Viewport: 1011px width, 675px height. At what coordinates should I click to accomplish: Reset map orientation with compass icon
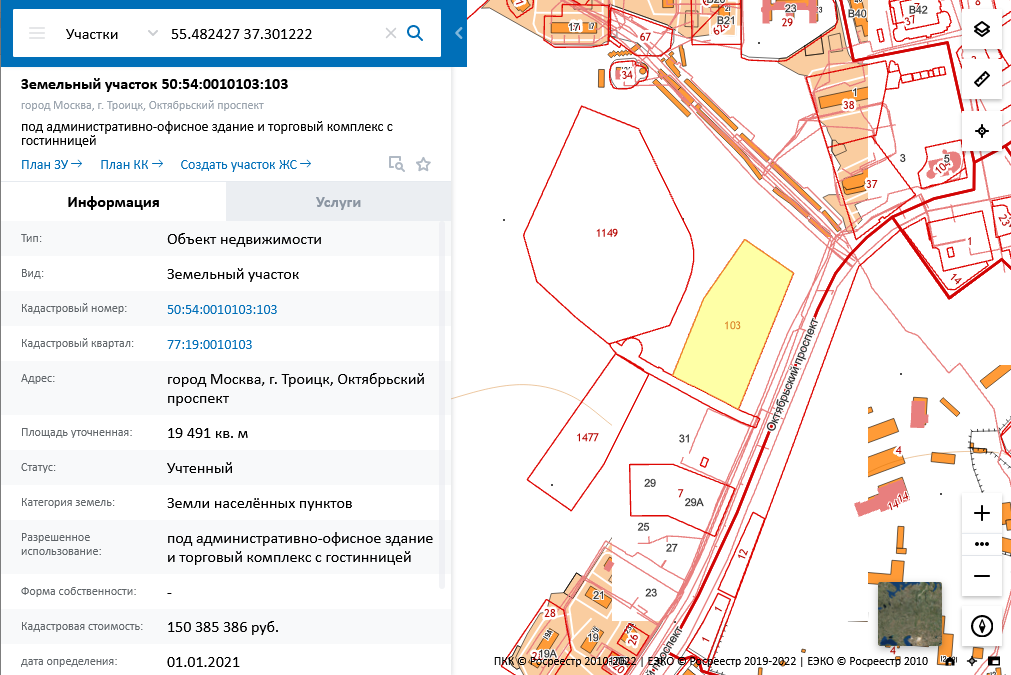pyautogui.click(x=982, y=626)
